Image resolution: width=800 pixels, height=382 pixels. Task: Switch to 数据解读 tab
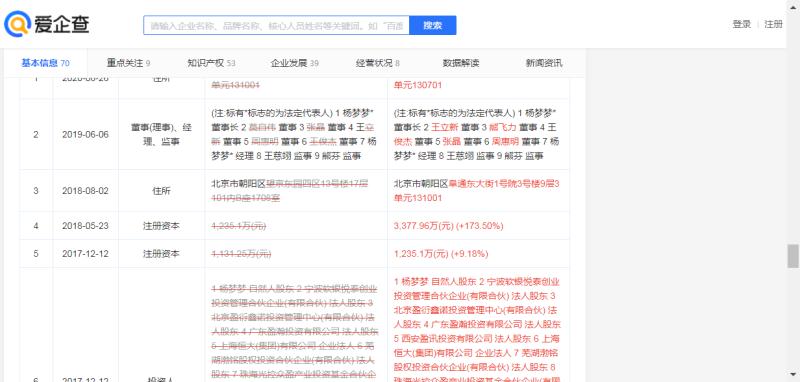coord(461,63)
